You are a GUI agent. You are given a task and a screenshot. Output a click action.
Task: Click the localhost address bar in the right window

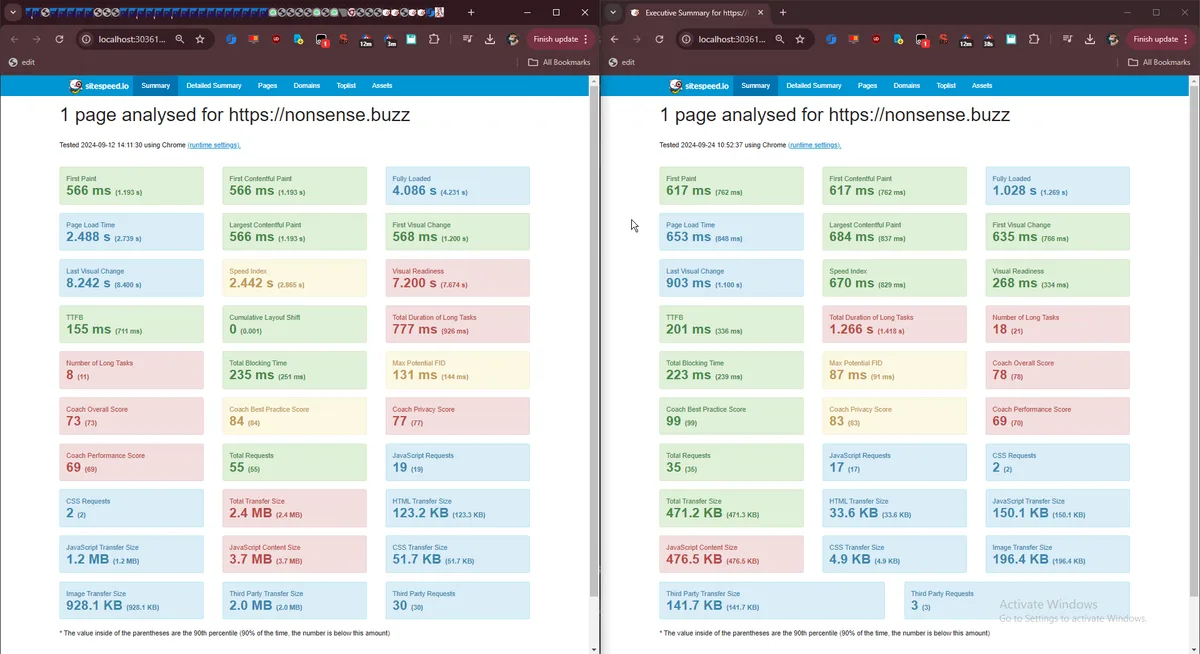tap(731, 39)
